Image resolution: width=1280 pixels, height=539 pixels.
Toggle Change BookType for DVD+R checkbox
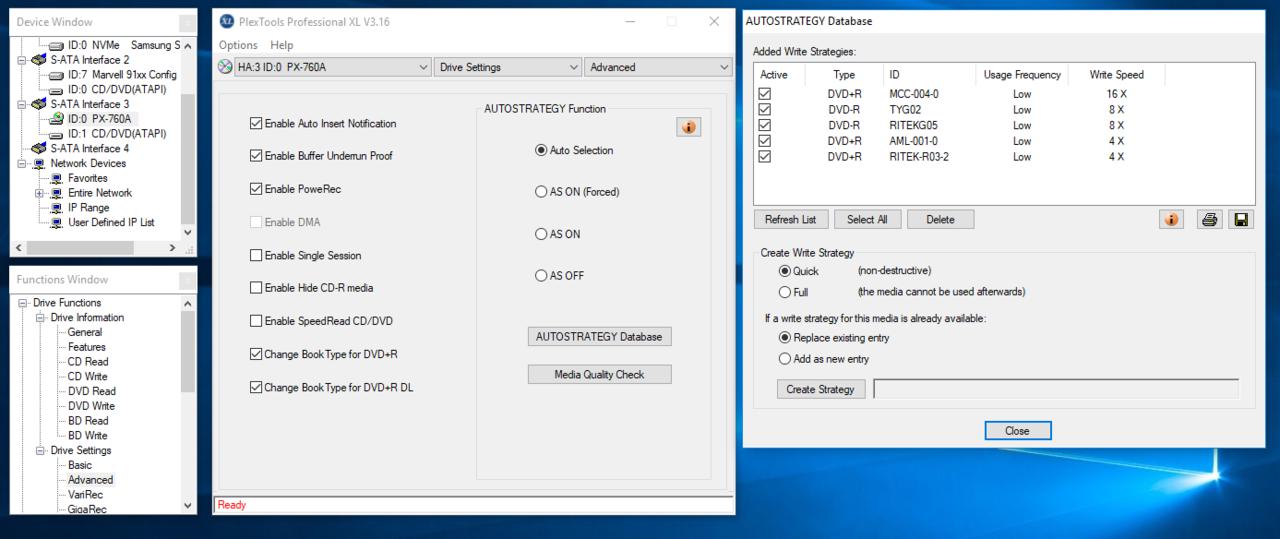point(256,354)
